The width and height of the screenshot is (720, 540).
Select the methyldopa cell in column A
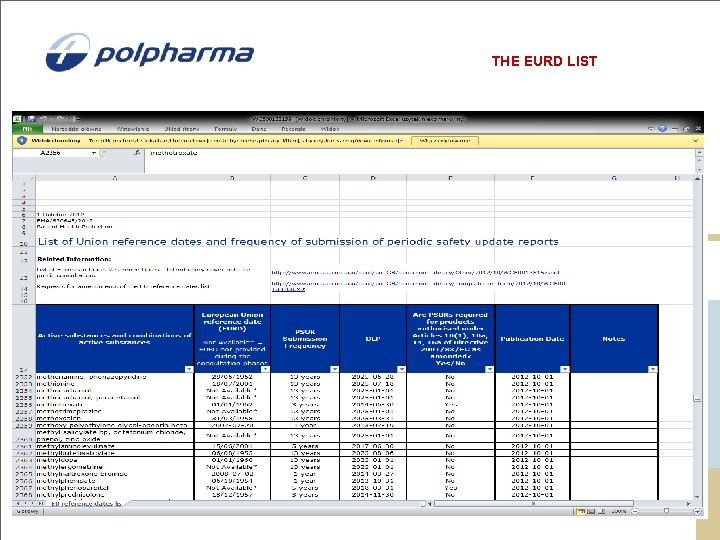(115, 460)
